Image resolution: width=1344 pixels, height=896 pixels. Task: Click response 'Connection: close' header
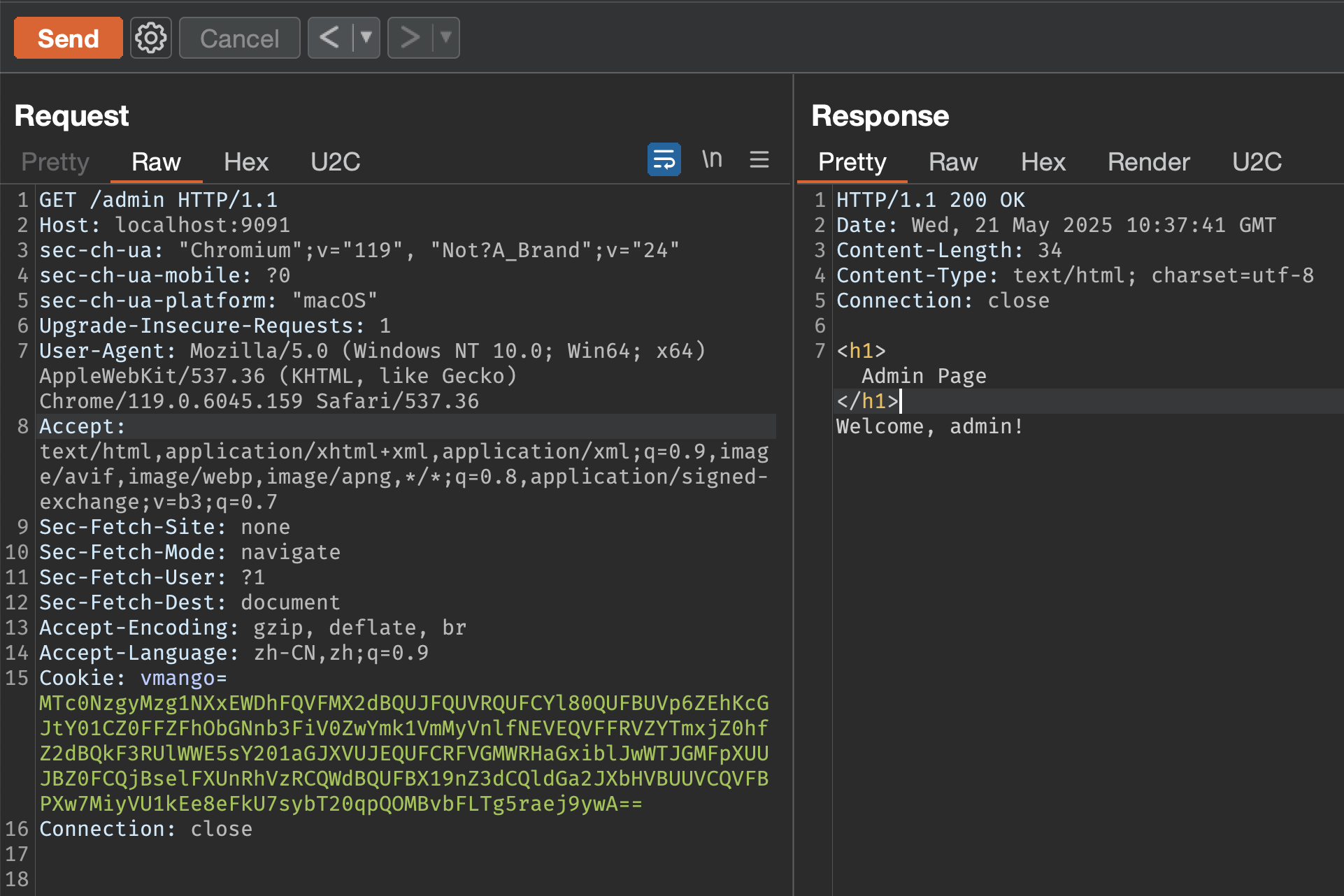(943, 301)
